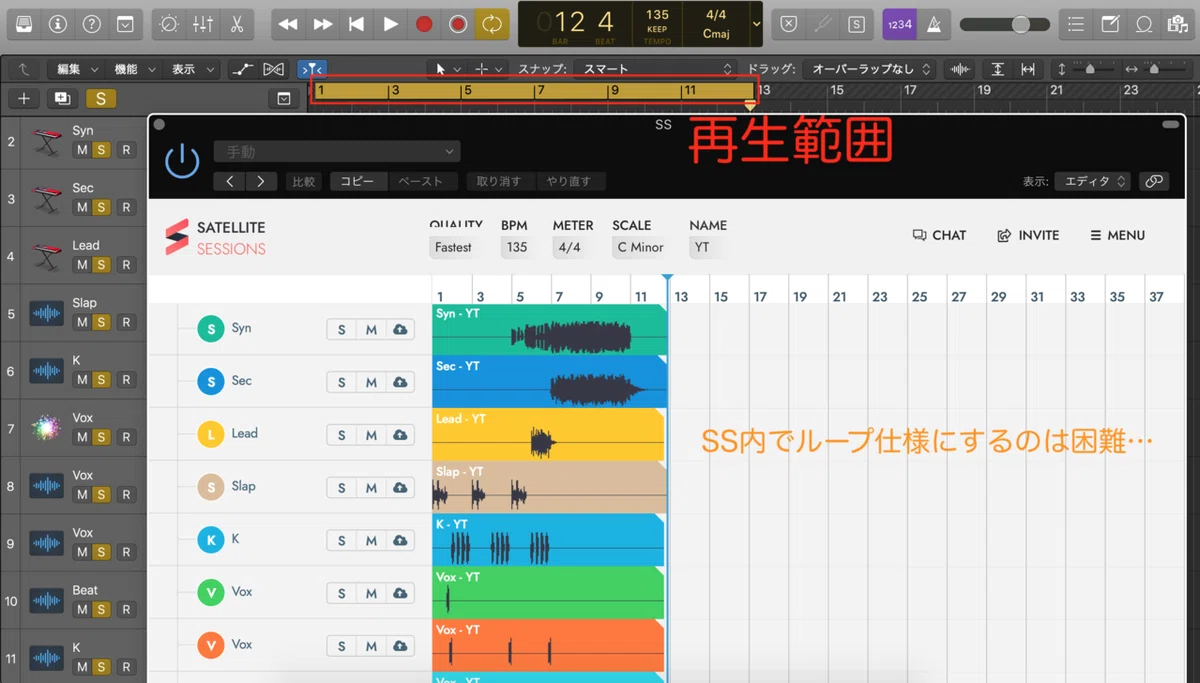Image resolution: width=1200 pixels, height=683 pixels.
Task: Click the add track plus button
Action: [24, 98]
